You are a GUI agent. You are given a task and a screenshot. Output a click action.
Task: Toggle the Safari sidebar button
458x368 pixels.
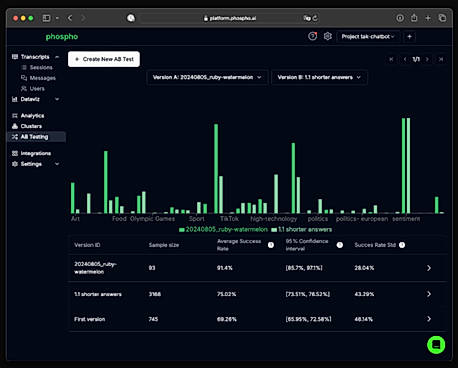tap(46, 18)
